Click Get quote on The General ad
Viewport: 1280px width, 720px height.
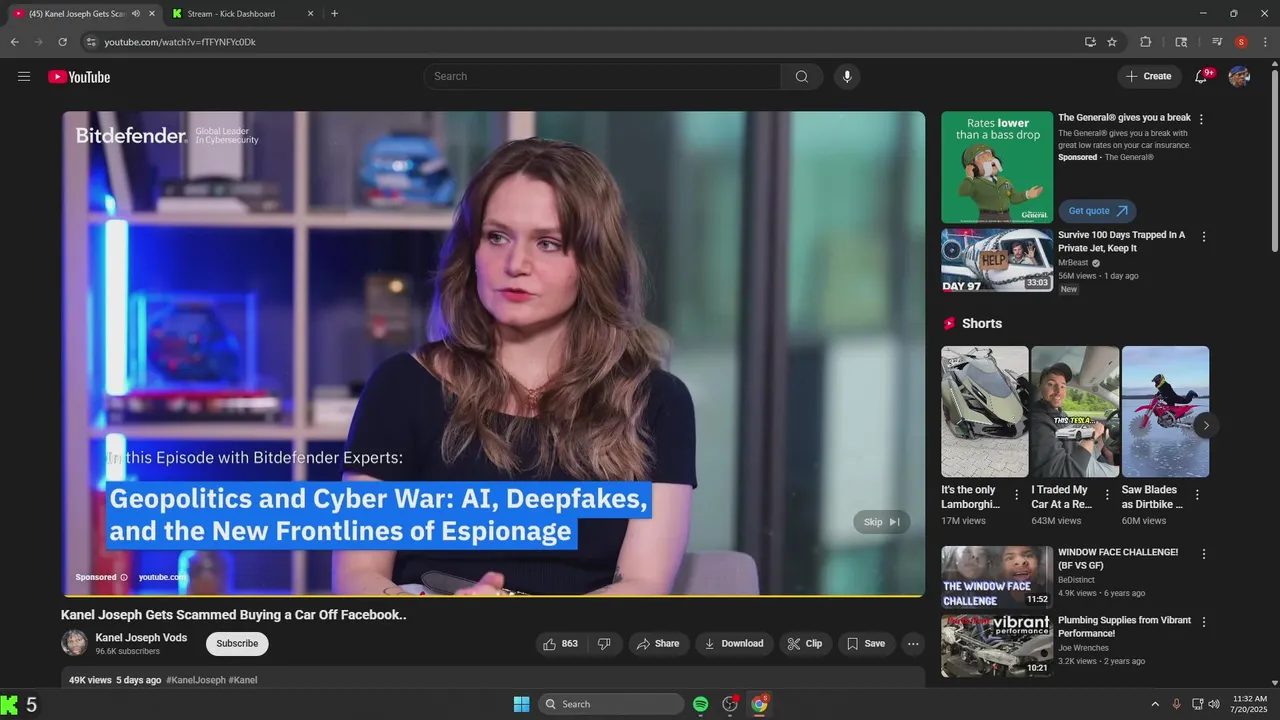coord(1097,211)
